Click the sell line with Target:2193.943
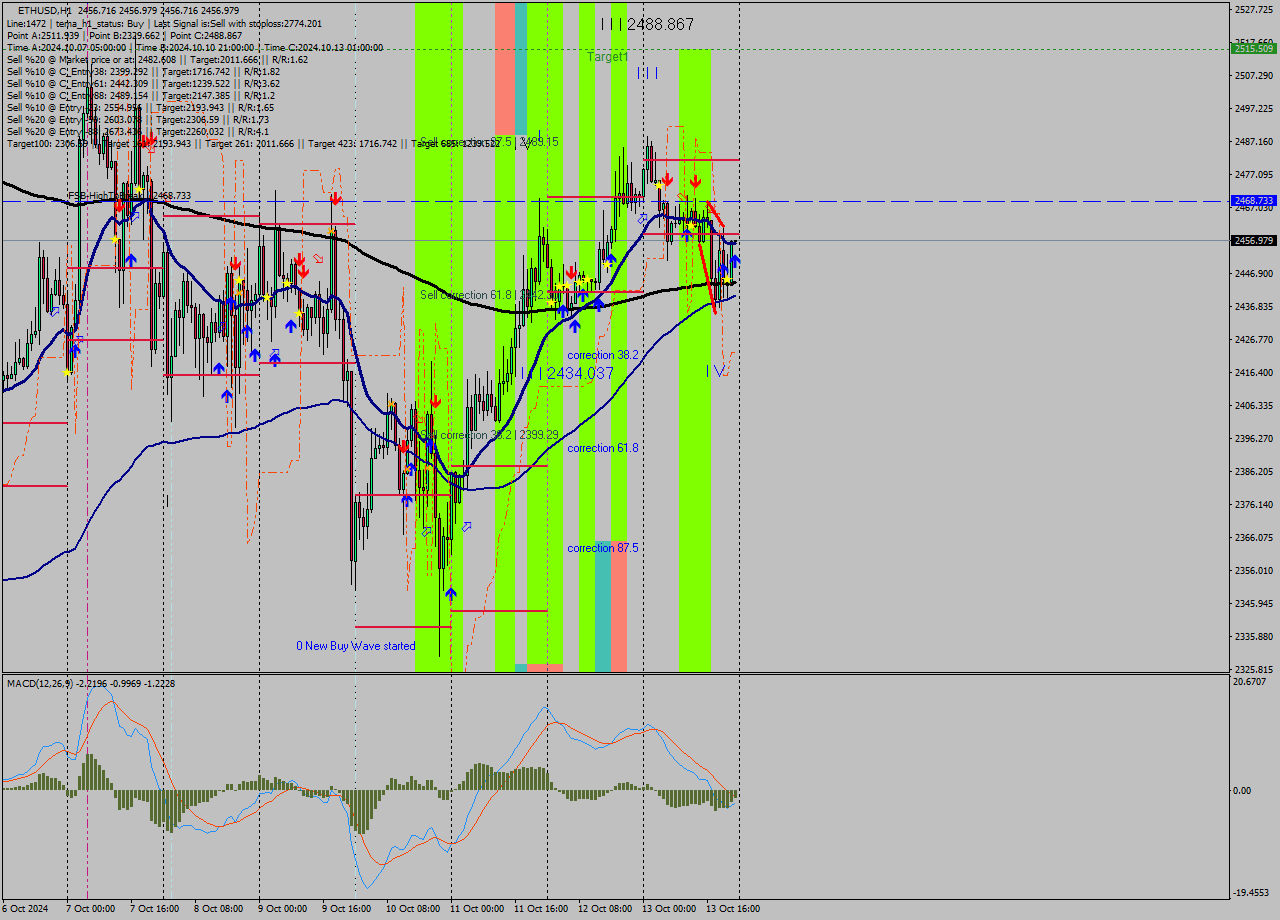Viewport: 1280px width, 920px height. pos(140,107)
